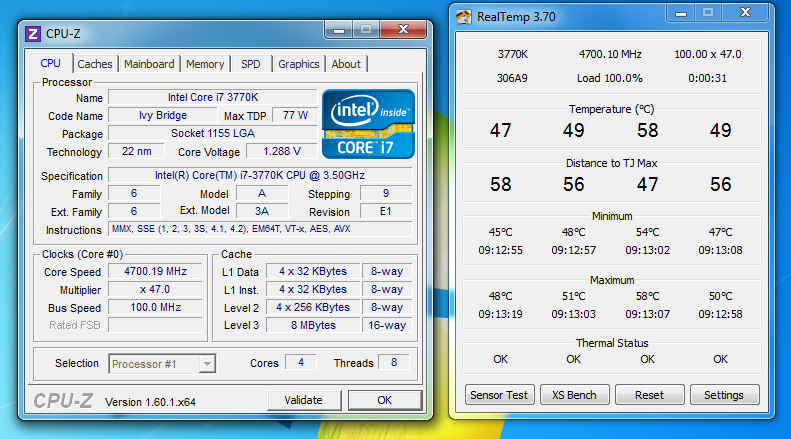Click the Minimum '45°C' reading
791x439 pixels.
tap(500, 232)
